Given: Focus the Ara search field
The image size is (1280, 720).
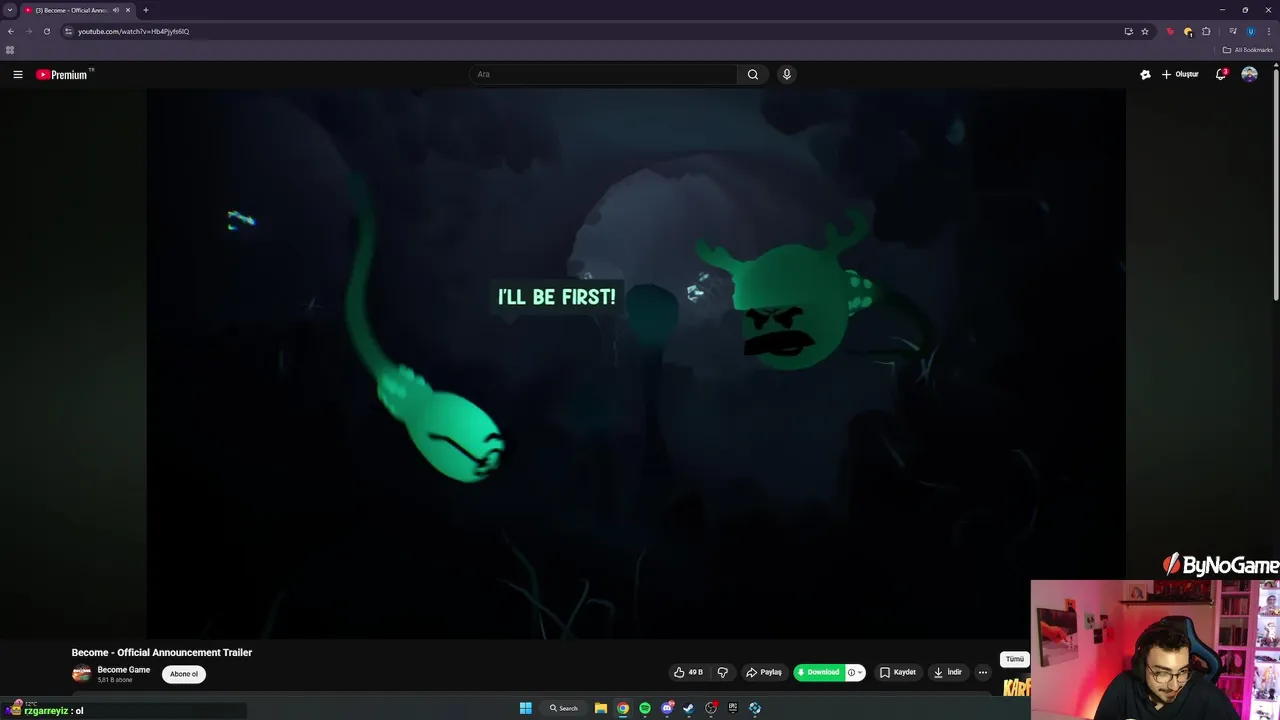Looking at the screenshot, I should coord(604,74).
